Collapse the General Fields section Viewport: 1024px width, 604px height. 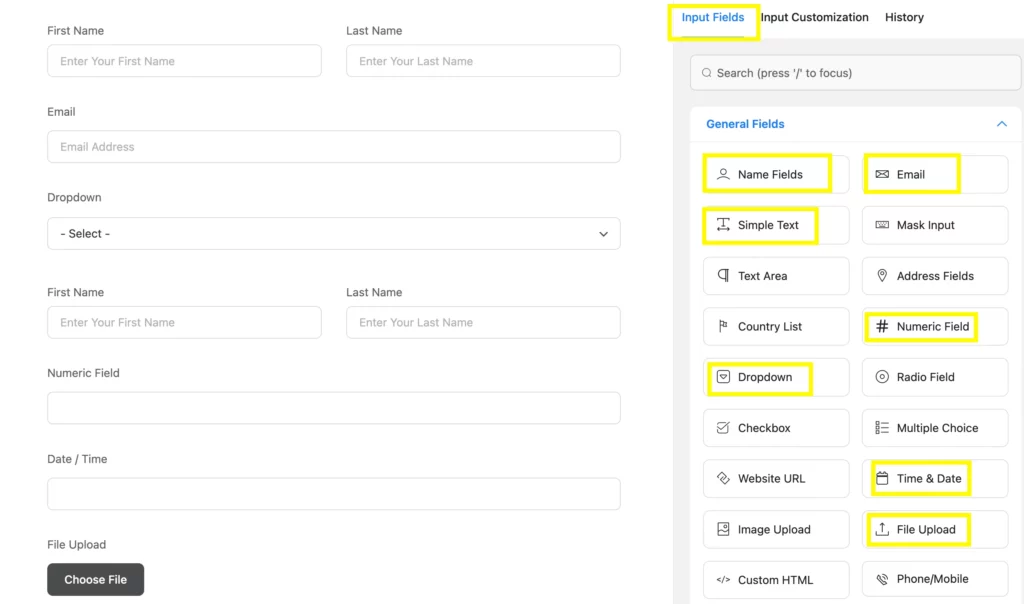pyautogui.click(x=1001, y=123)
